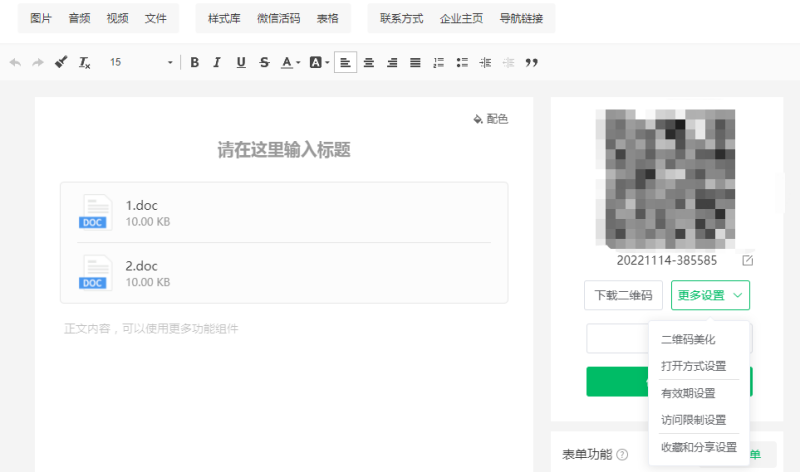The image size is (800, 472).
Task: Click 下载二维码 button
Action: click(623, 295)
